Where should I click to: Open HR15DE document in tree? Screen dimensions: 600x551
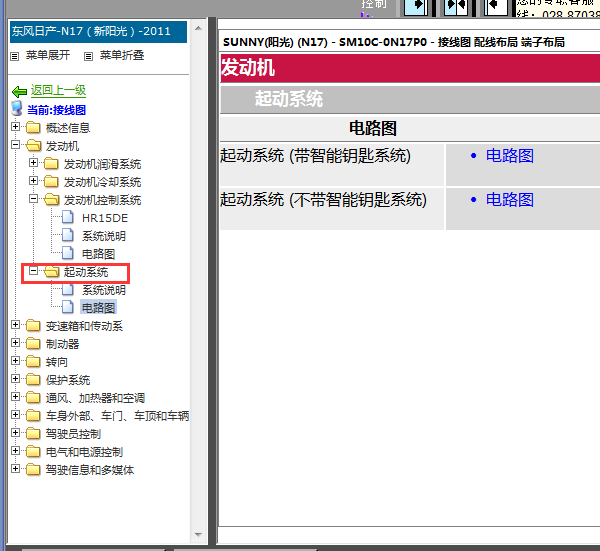coord(105,218)
